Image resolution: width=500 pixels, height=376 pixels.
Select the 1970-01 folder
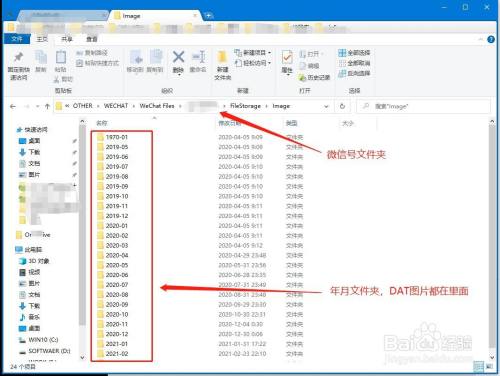pyautogui.click(x=117, y=137)
